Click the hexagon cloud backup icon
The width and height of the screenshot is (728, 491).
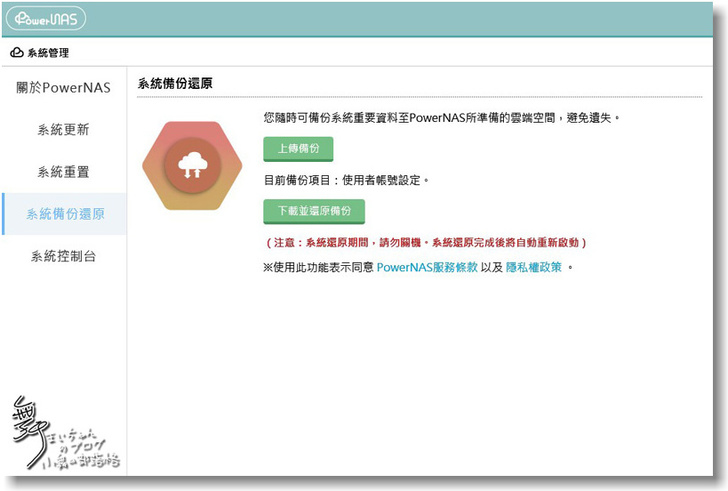192,166
